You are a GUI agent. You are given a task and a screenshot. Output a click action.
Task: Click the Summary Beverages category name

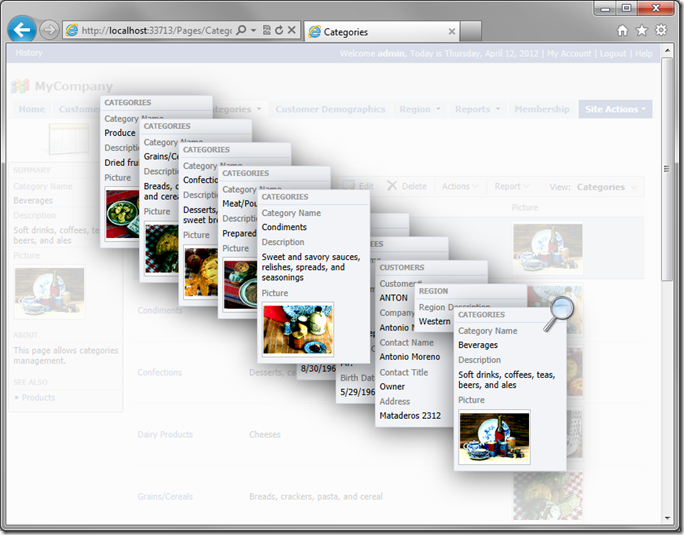coord(33,200)
